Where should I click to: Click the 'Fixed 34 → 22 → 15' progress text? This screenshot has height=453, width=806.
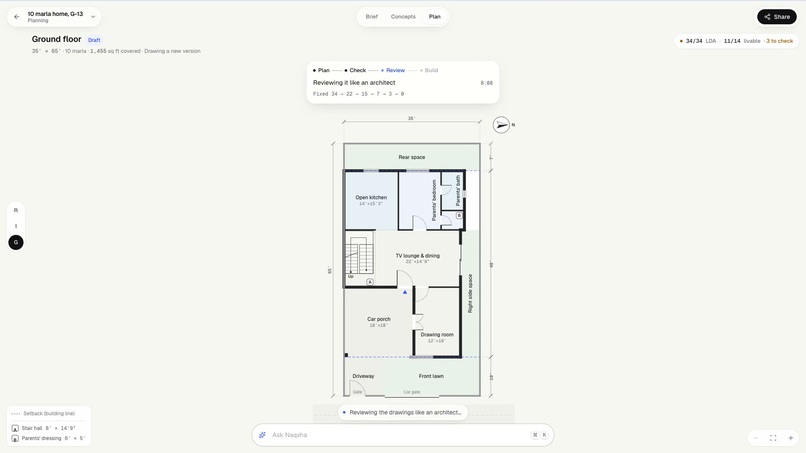358,94
